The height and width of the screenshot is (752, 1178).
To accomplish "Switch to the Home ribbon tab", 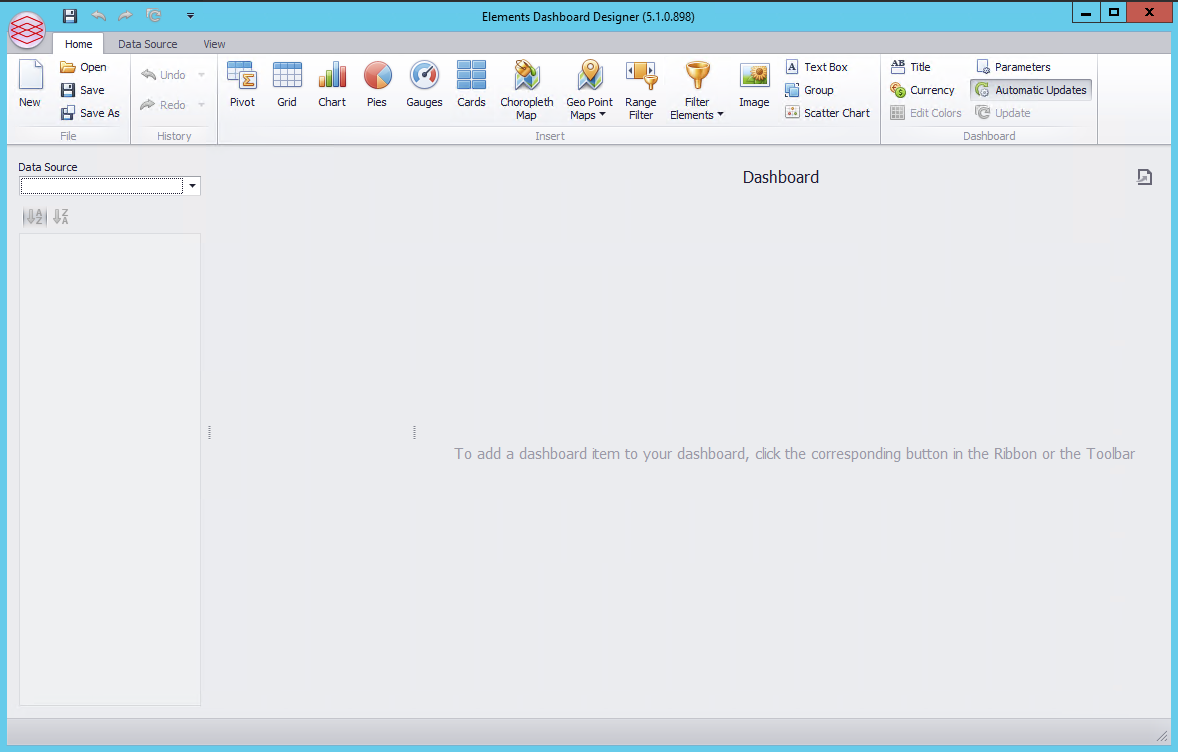I will click(78, 44).
